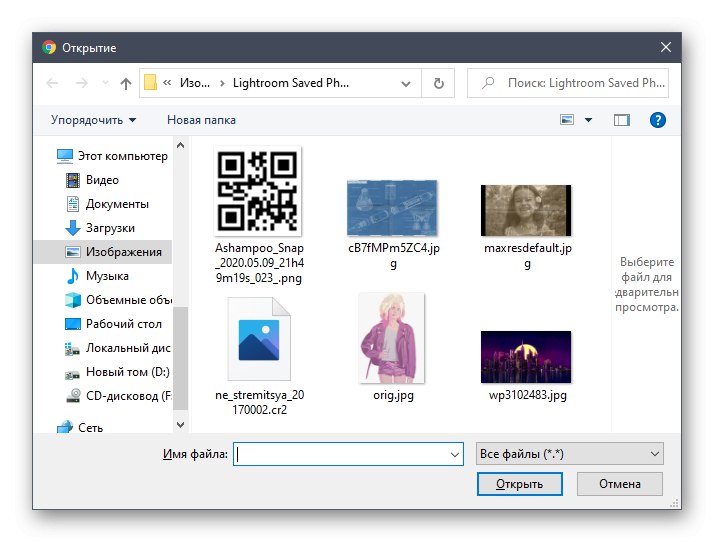The width and height of the screenshot is (714, 542).
Task: Open the Музыка folder
Action: click(x=97, y=276)
